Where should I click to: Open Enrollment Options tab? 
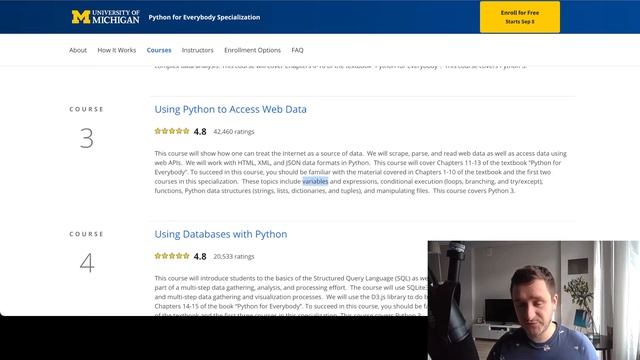[x=252, y=50]
